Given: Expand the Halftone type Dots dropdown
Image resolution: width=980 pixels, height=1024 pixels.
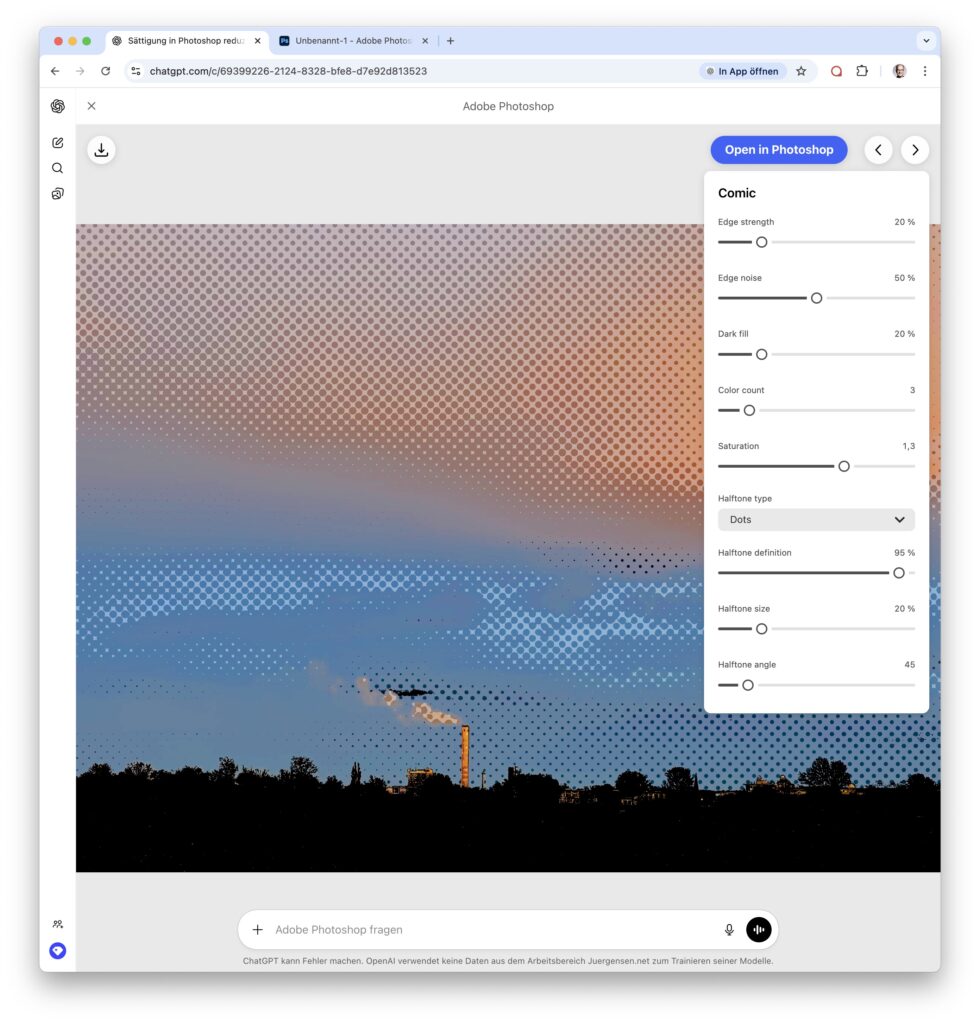Looking at the screenshot, I should click(x=816, y=520).
